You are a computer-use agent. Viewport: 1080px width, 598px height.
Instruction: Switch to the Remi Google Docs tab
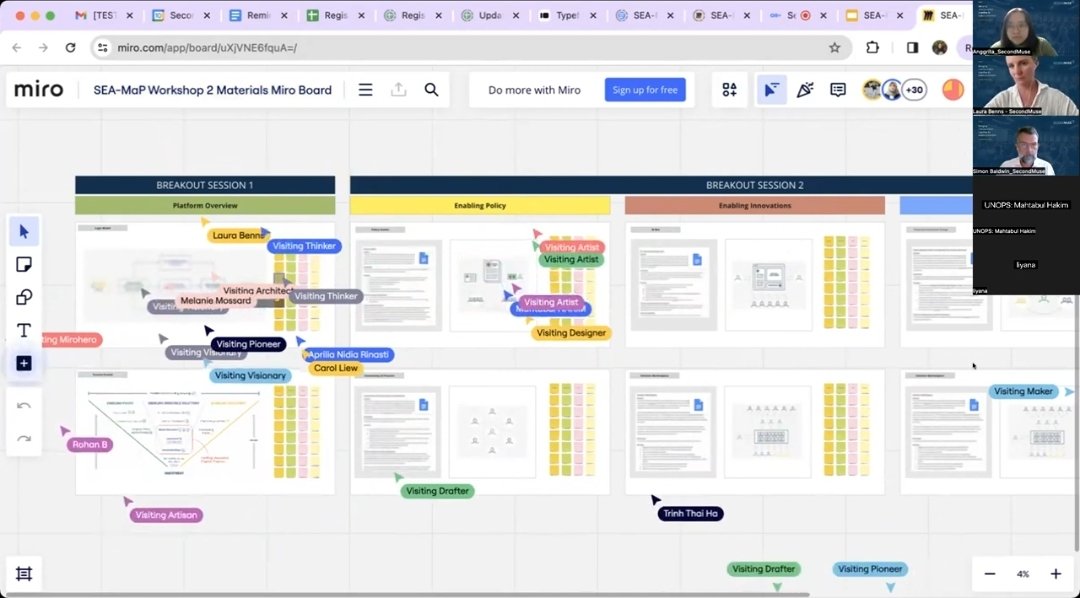tap(258, 15)
